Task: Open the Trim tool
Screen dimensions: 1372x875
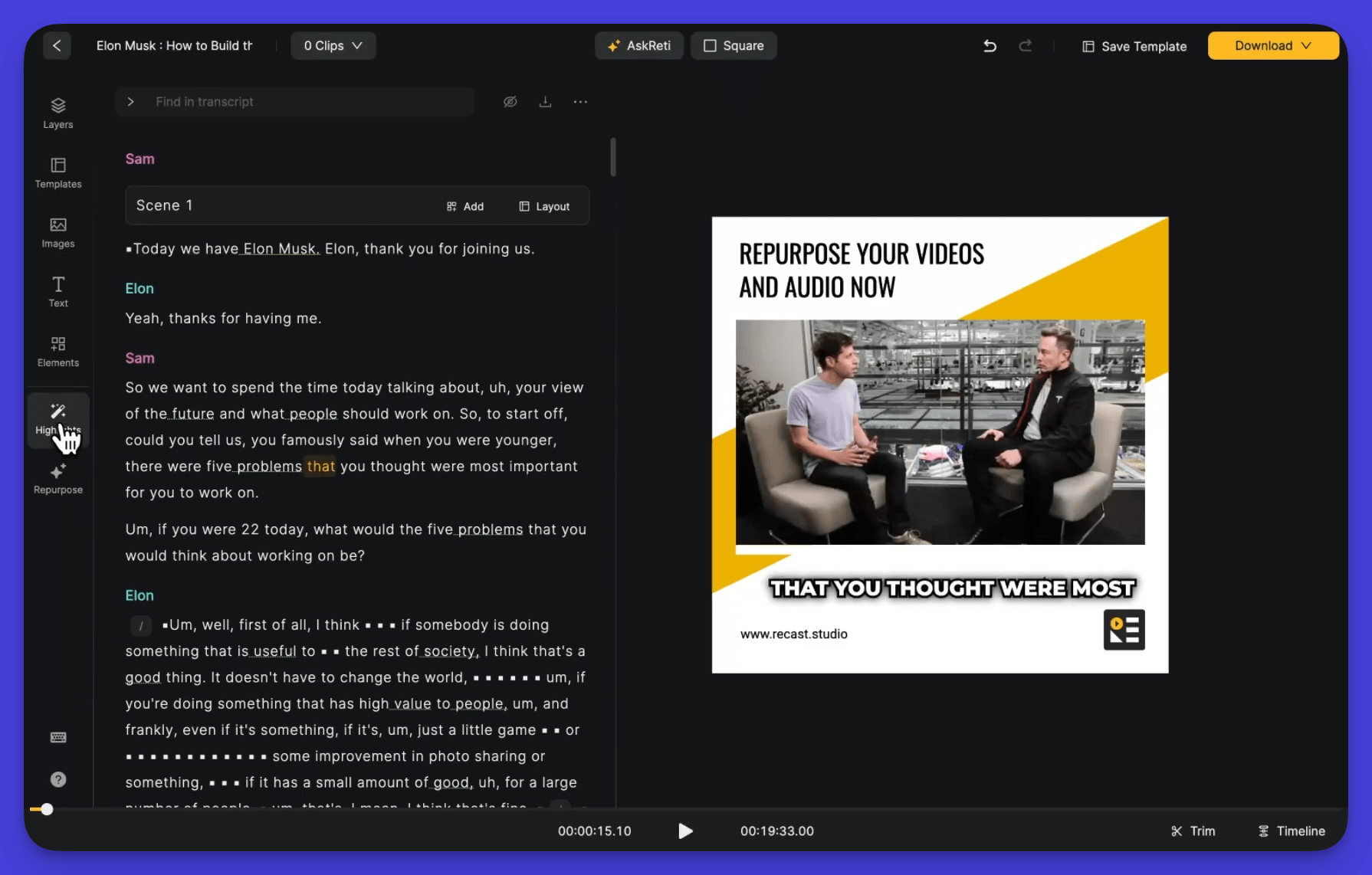Action: point(1193,831)
